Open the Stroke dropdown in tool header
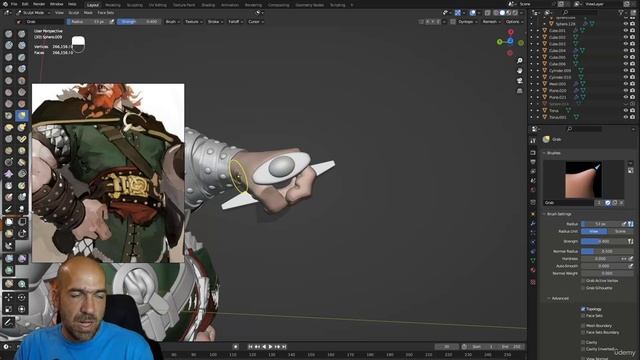Image resolution: width=640 pixels, height=360 pixels. click(215, 22)
